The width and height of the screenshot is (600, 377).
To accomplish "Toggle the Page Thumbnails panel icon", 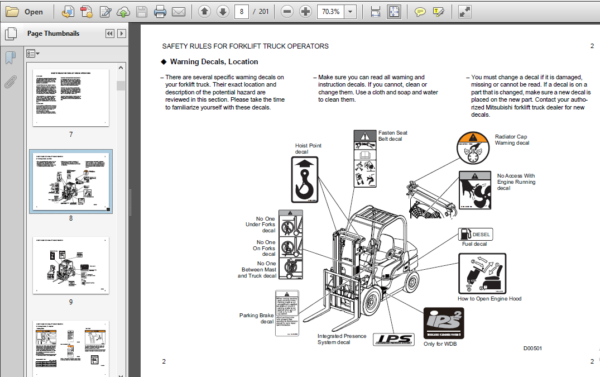I will coord(11,34).
